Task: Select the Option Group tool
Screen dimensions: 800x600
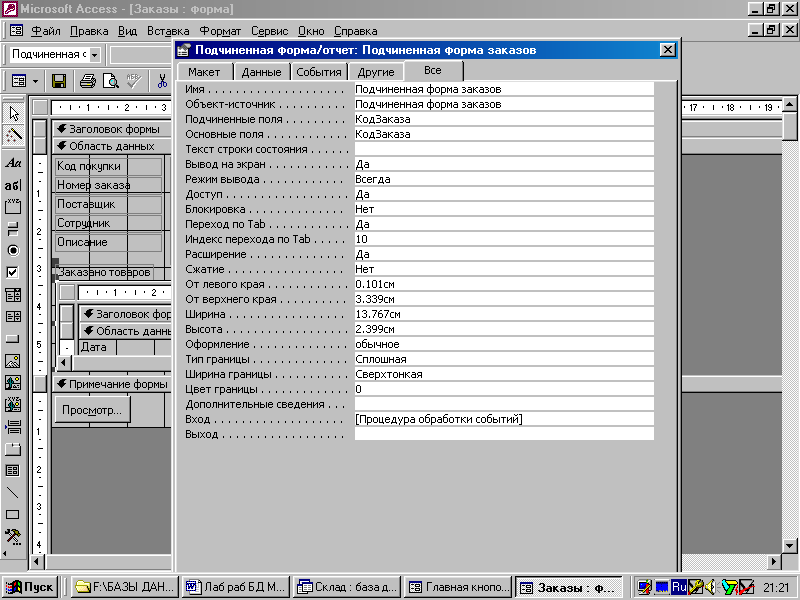Action: (x=13, y=207)
